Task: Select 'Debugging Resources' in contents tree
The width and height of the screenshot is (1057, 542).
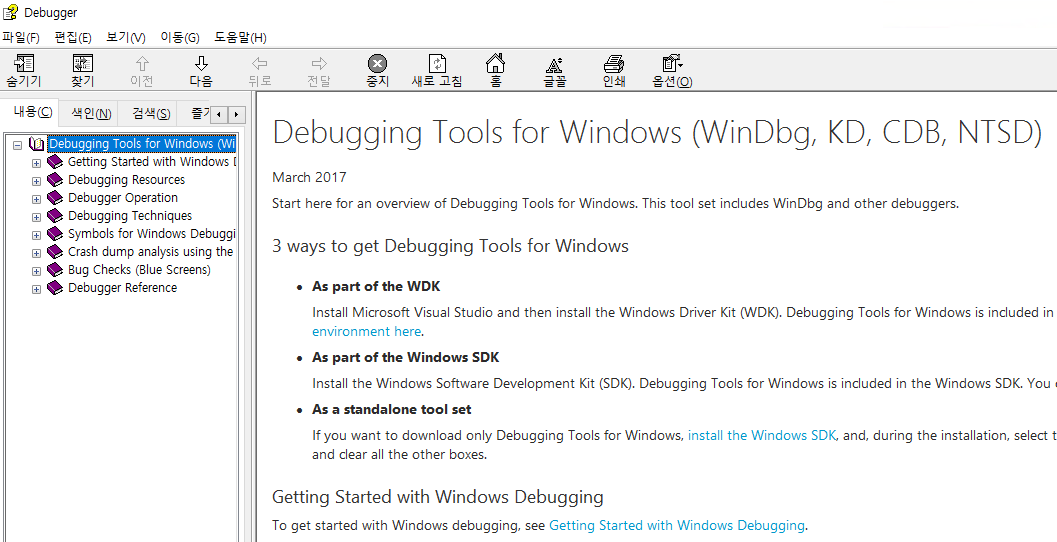Action: 127,180
